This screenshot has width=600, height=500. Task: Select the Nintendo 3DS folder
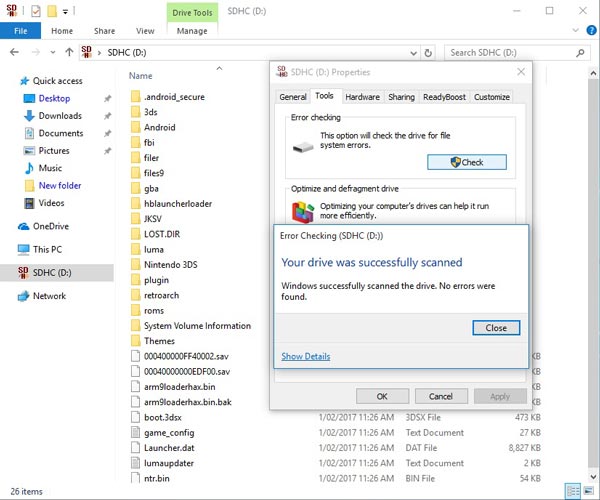pos(171,265)
